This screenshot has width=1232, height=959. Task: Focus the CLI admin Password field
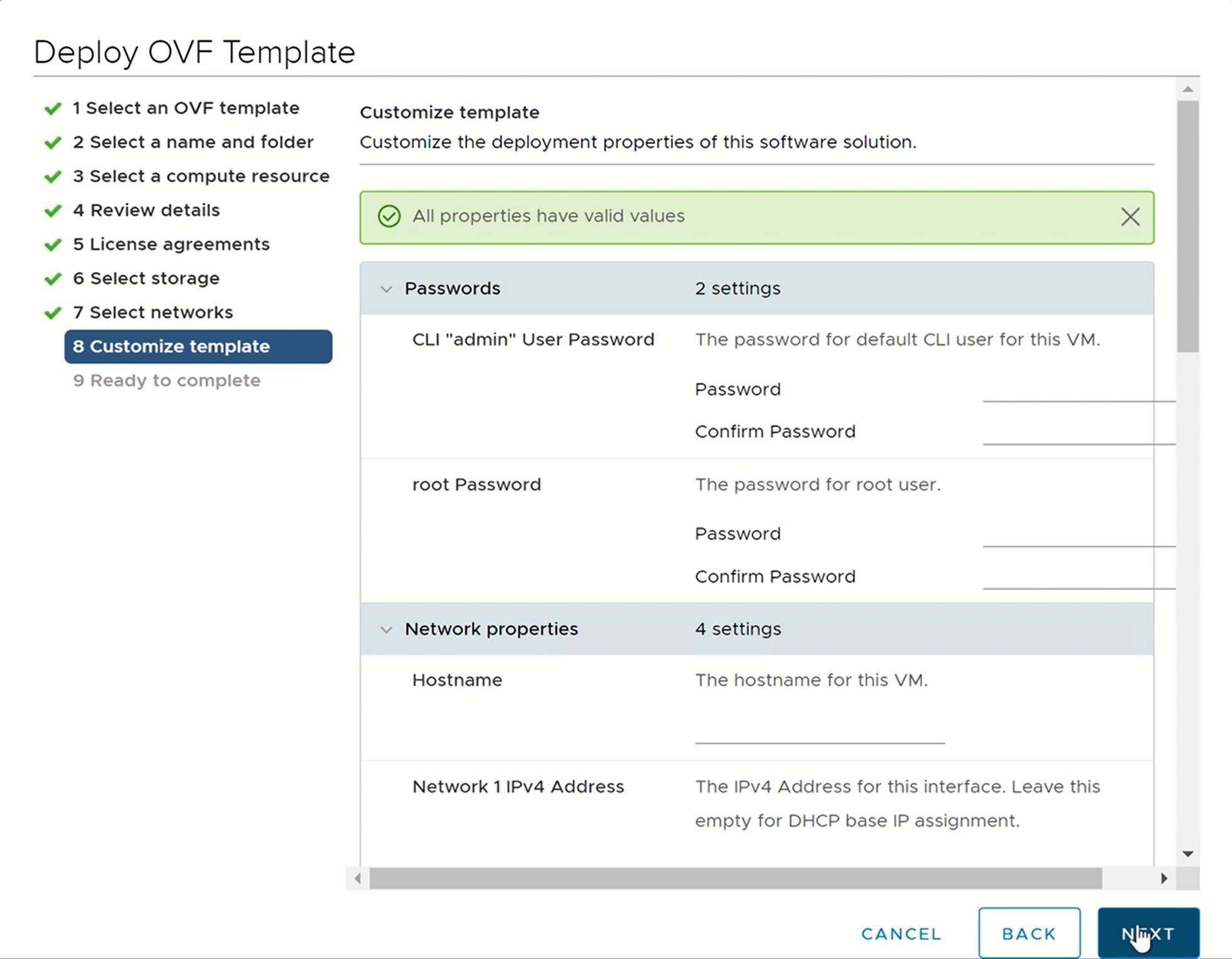point(1078,390)
